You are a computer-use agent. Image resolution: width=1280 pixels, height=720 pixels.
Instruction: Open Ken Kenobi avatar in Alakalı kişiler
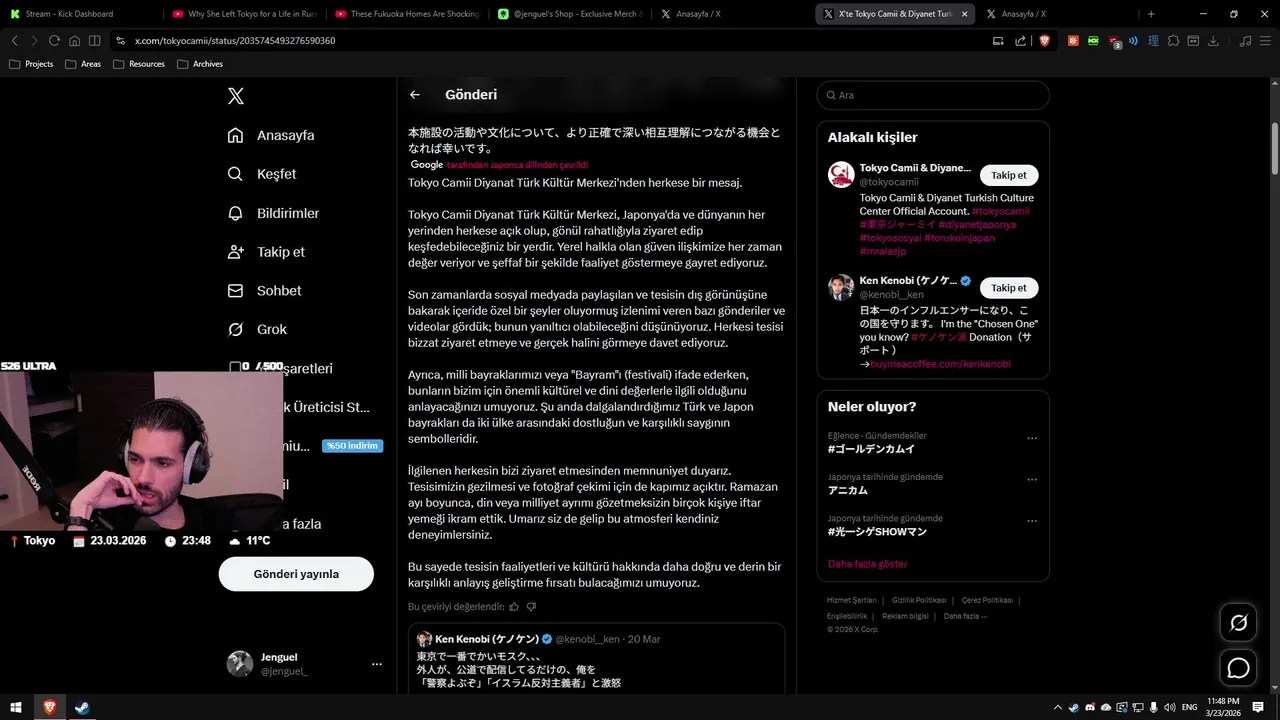[x=841, y=287]
